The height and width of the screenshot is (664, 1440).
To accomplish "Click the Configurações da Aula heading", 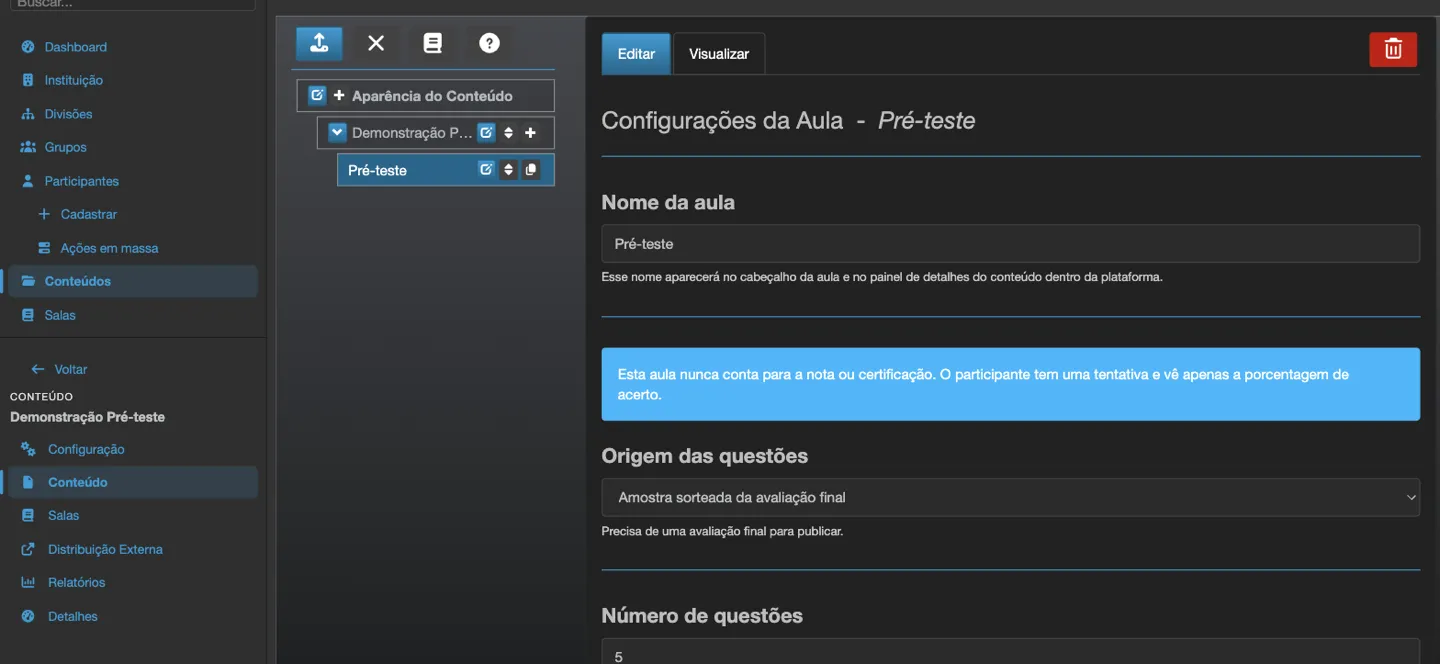I will pyautogui.click(x=788, y=121).
